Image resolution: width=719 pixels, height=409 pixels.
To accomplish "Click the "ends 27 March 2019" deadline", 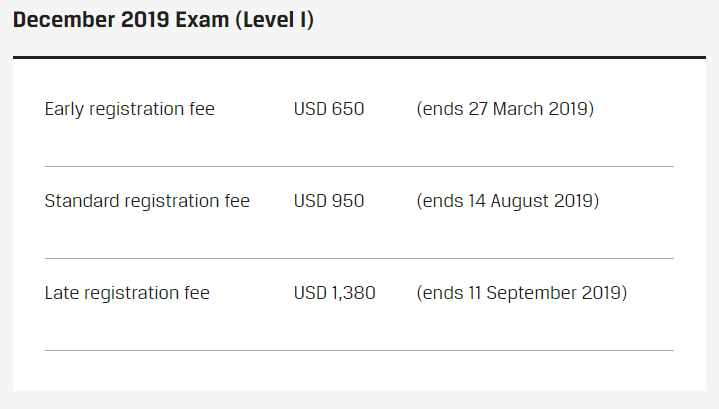I will tap(505, 109).
